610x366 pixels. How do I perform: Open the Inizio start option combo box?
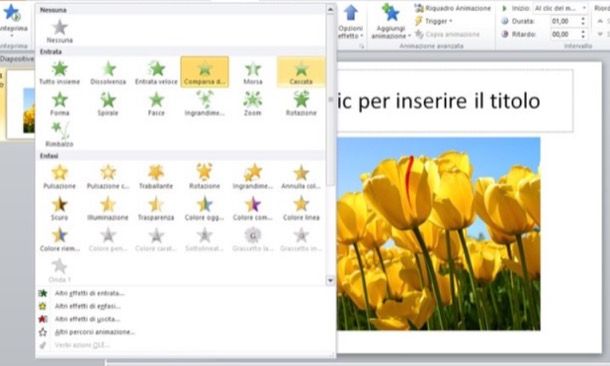point(560,8)
